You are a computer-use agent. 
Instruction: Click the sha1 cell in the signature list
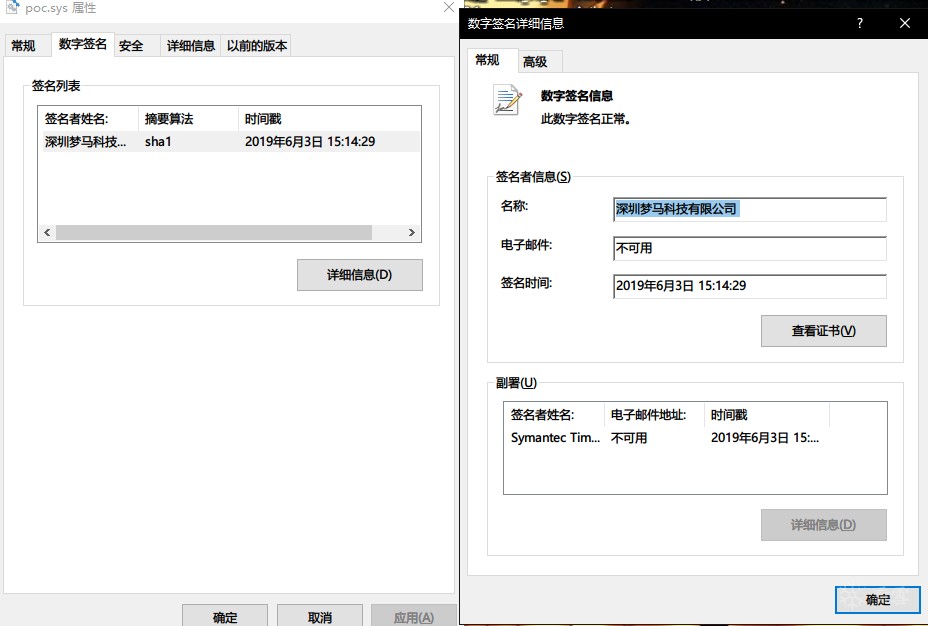click(158, 141)
